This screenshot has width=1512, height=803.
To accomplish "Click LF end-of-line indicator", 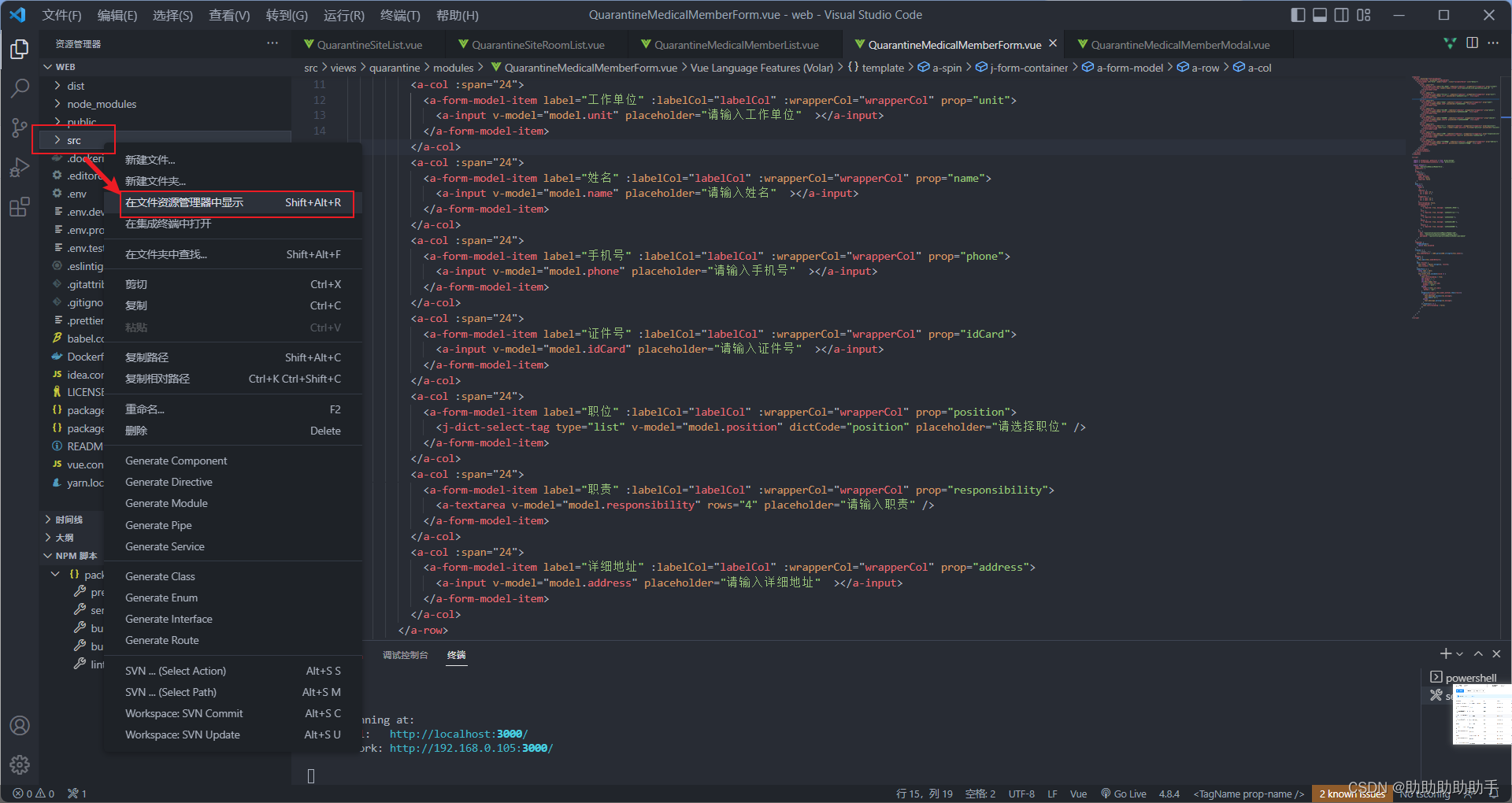I will point(1052,794).
